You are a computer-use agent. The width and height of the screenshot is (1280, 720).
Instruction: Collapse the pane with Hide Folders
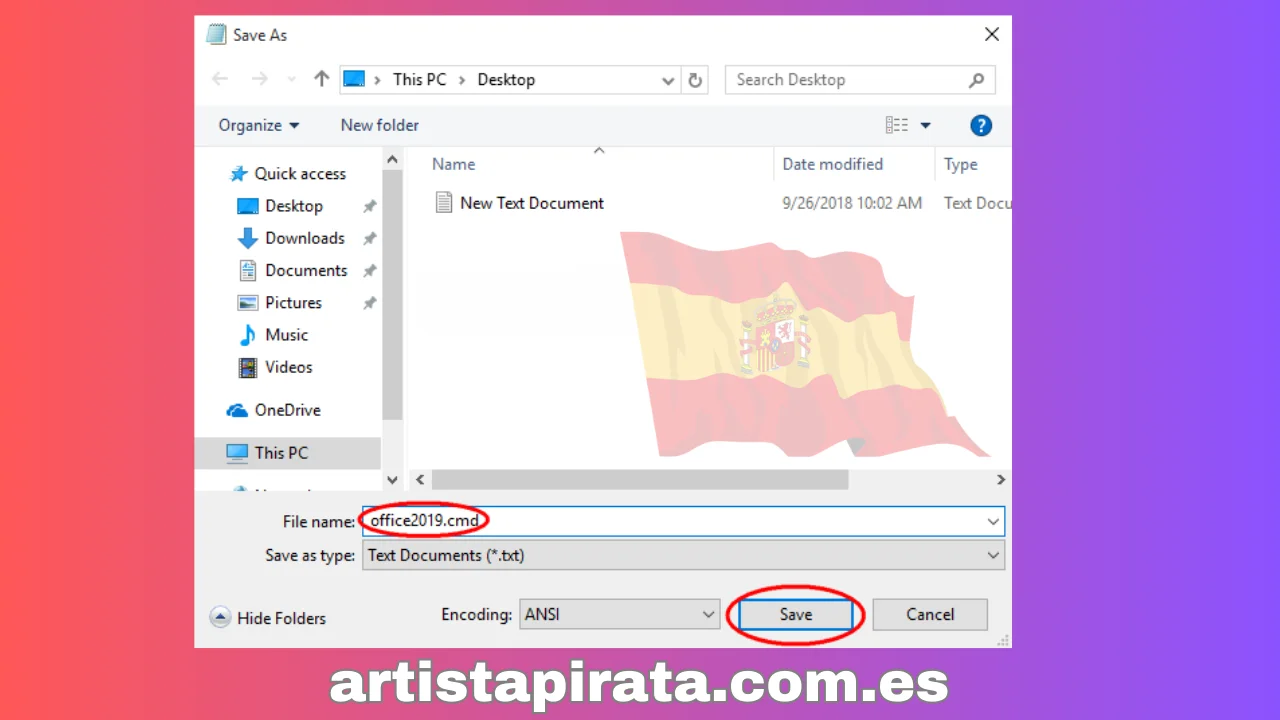[268, 618]
